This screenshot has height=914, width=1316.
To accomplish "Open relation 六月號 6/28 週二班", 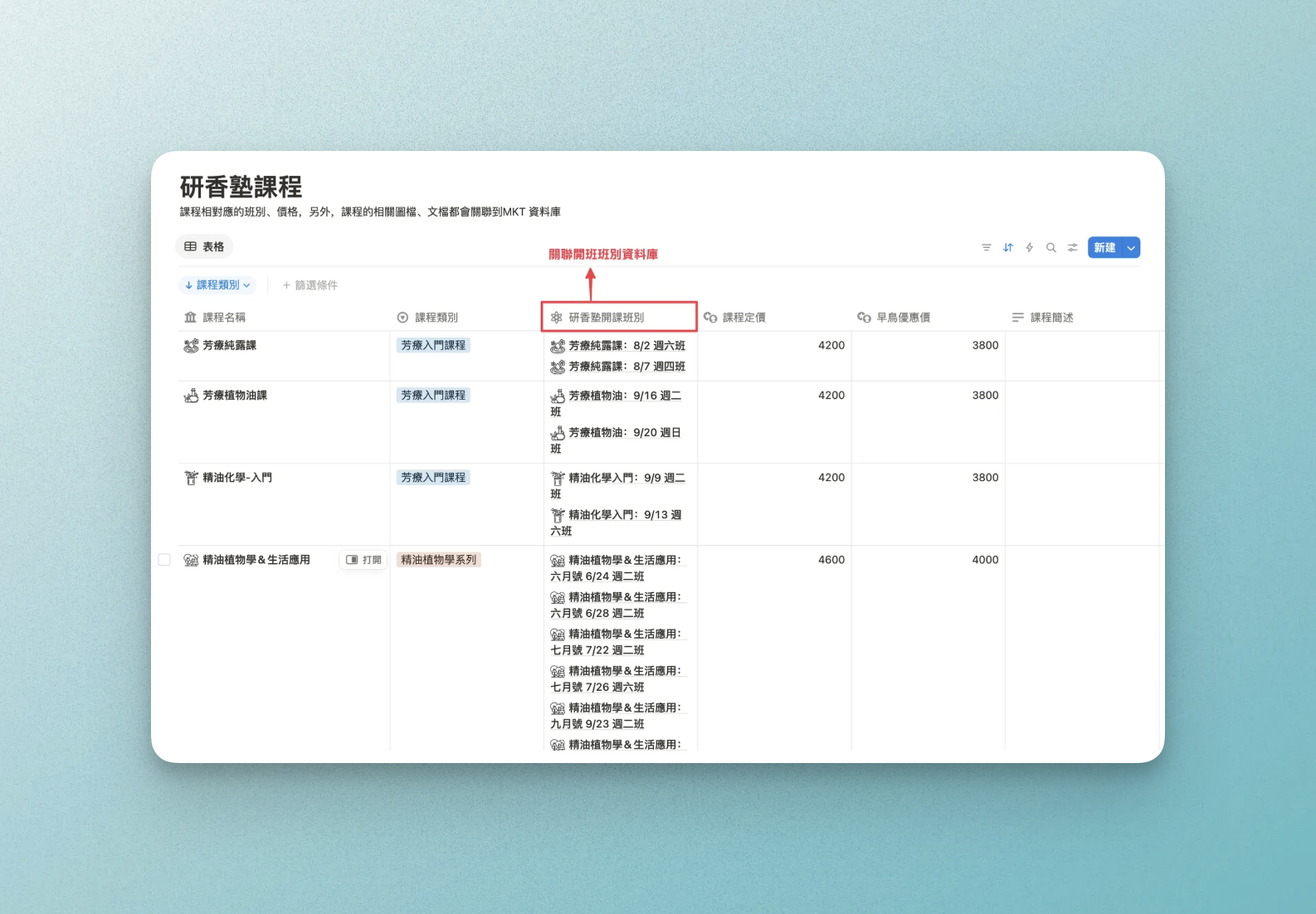I will (x=617, y=605).
